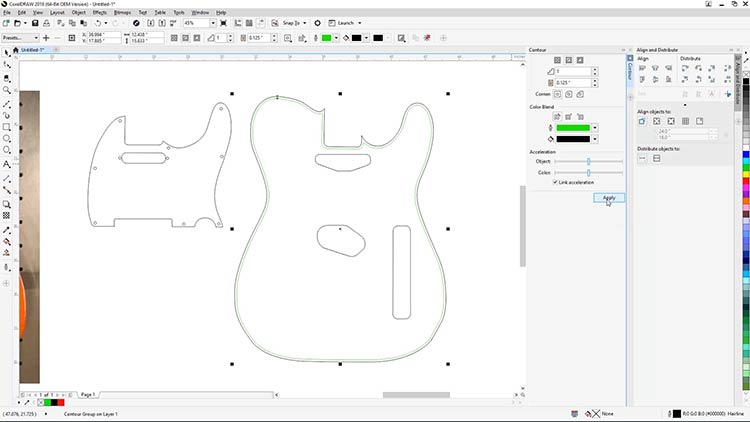Choose align to grid option
This screenshot has height=422, width=750.
point(685,122)
